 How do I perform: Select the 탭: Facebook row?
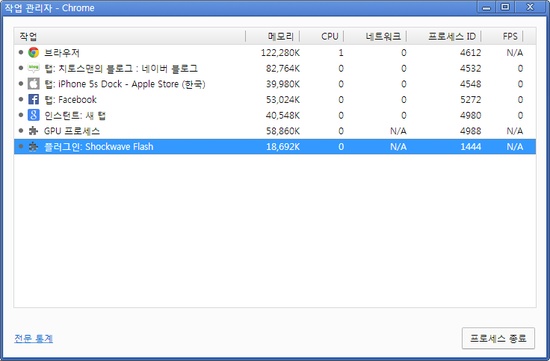275,100
